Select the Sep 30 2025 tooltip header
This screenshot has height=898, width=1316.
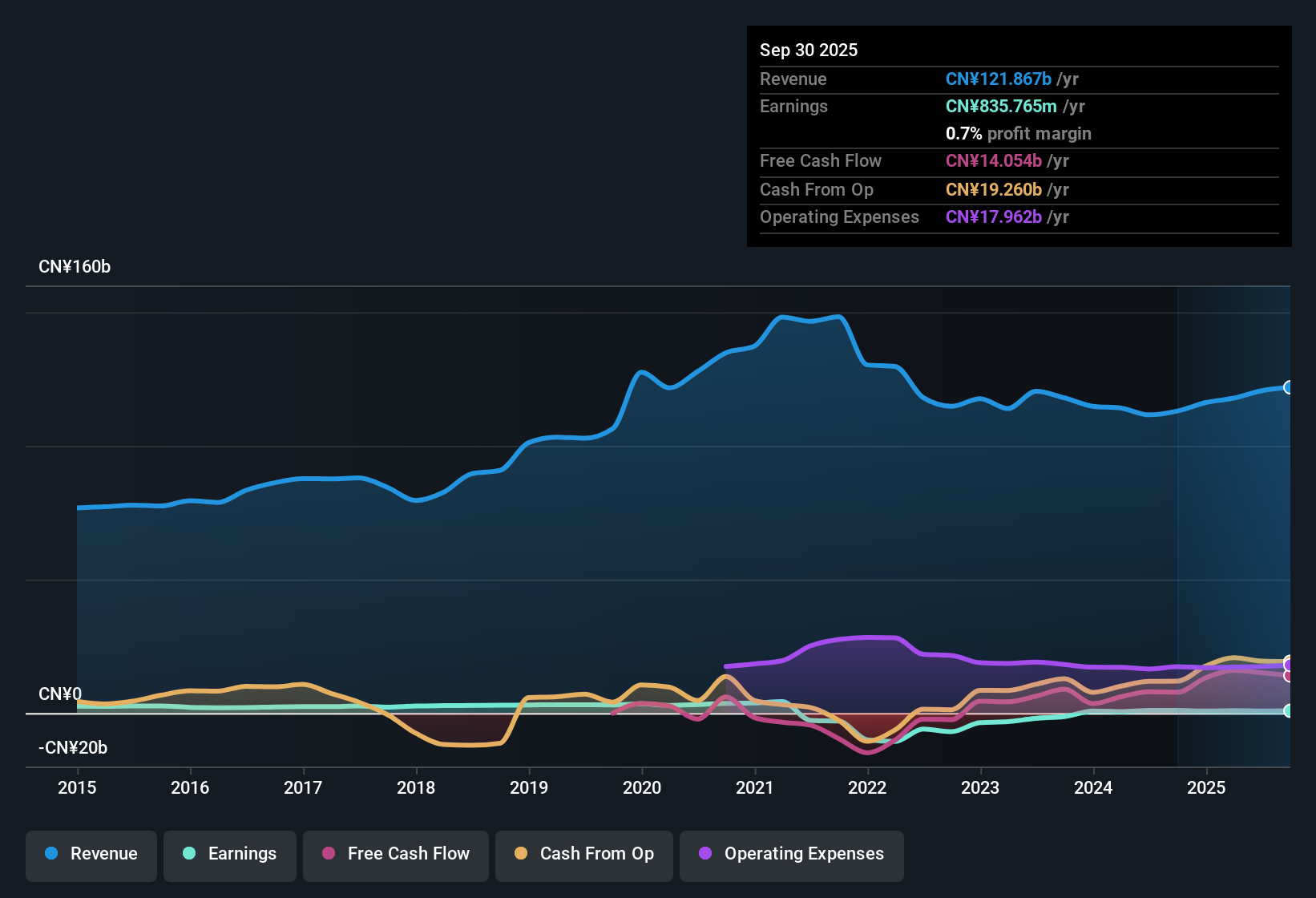pos(809,50)
